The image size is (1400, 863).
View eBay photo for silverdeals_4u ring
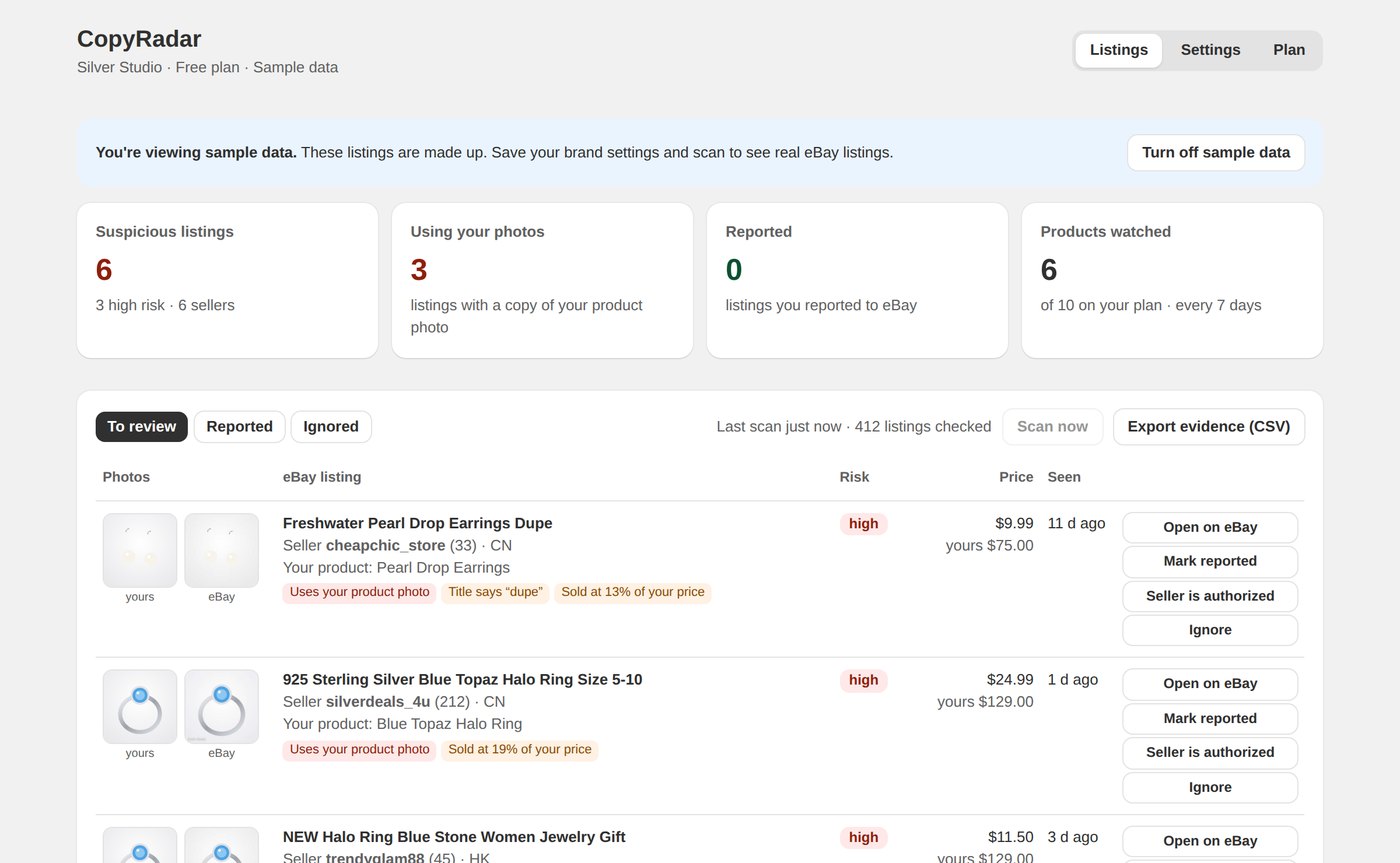point(222,707)
